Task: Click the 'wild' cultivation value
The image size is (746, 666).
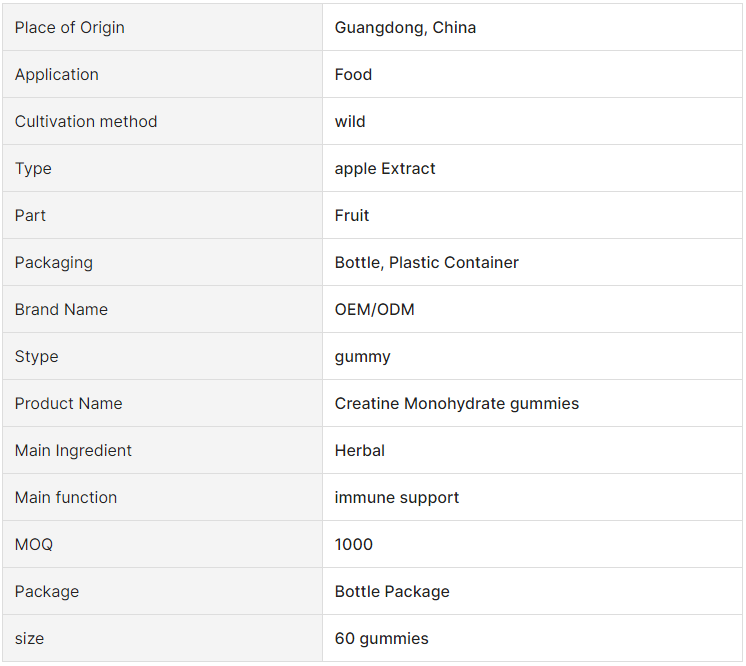Action: coord(350,122)
